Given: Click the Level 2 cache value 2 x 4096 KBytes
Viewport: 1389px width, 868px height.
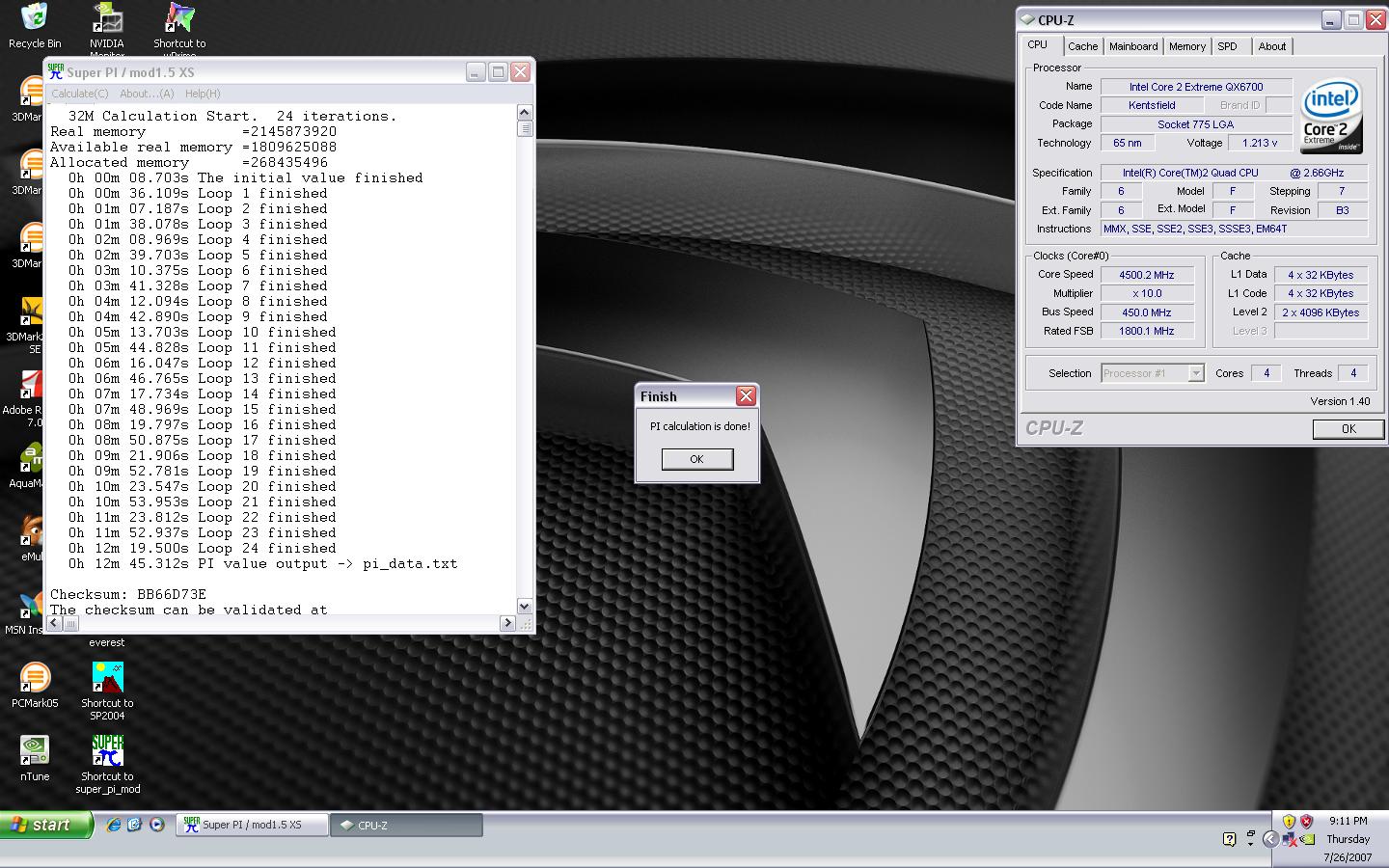Looking at the screenshot, I should pyautogui.click(x=1321, y=312).
